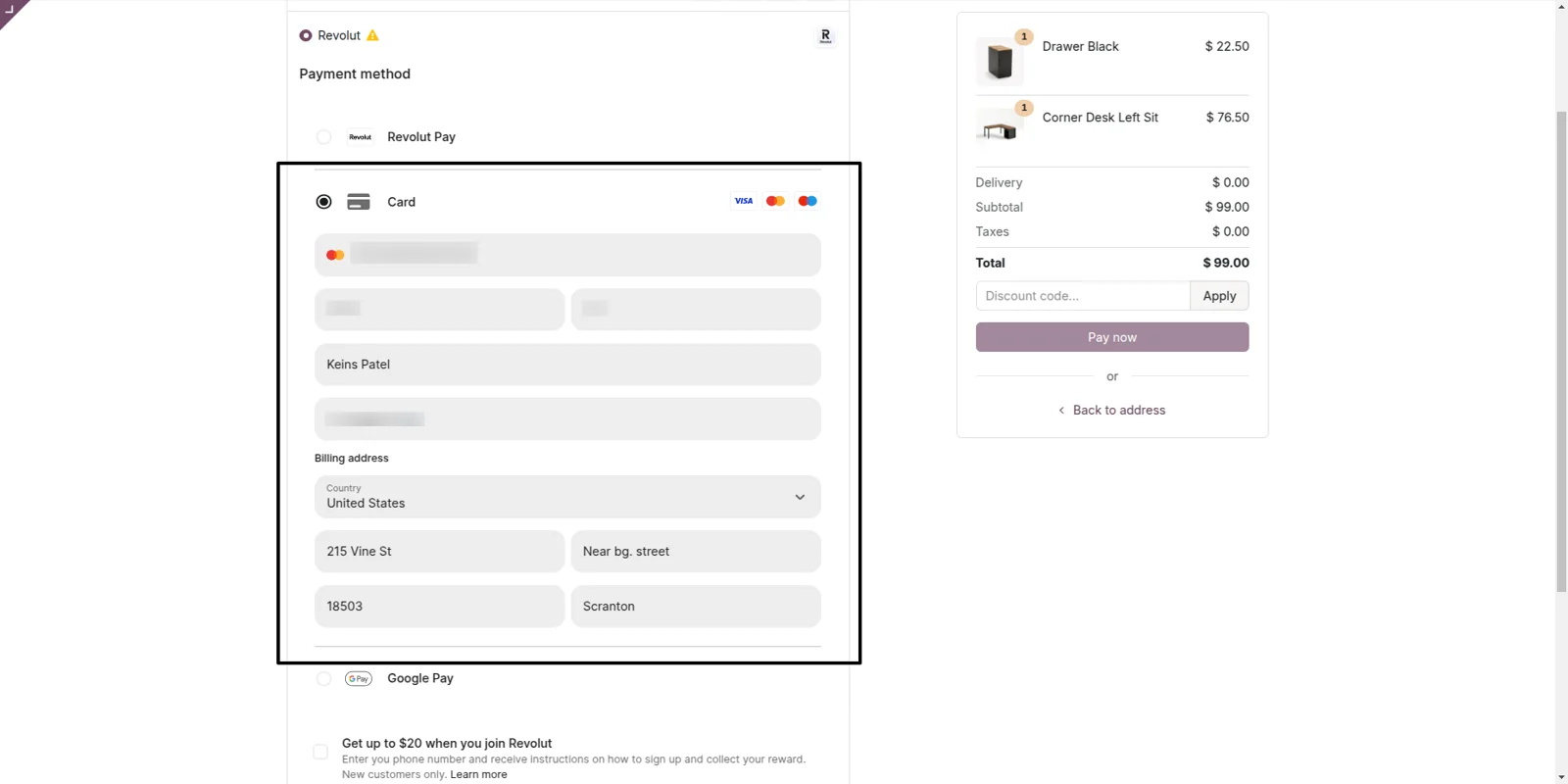Click the page vertical scrollbar thumb

point(1561,351)
